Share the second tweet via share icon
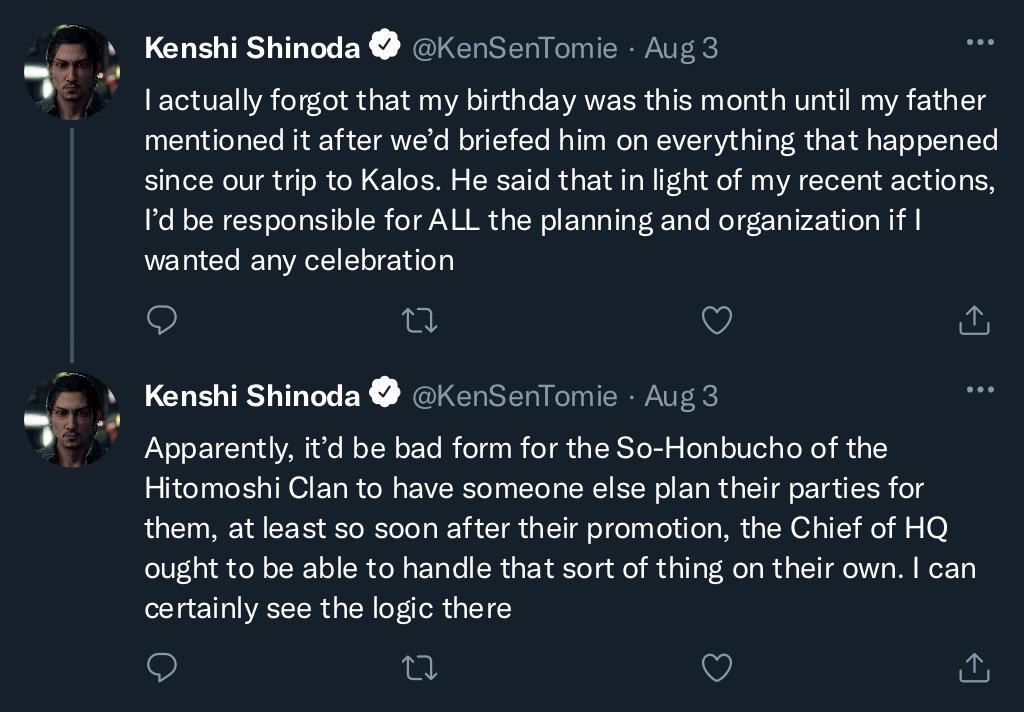Image resolution: width=1024 pixels, height=712 pixels. pyautogui.click(x=974, y=667)
